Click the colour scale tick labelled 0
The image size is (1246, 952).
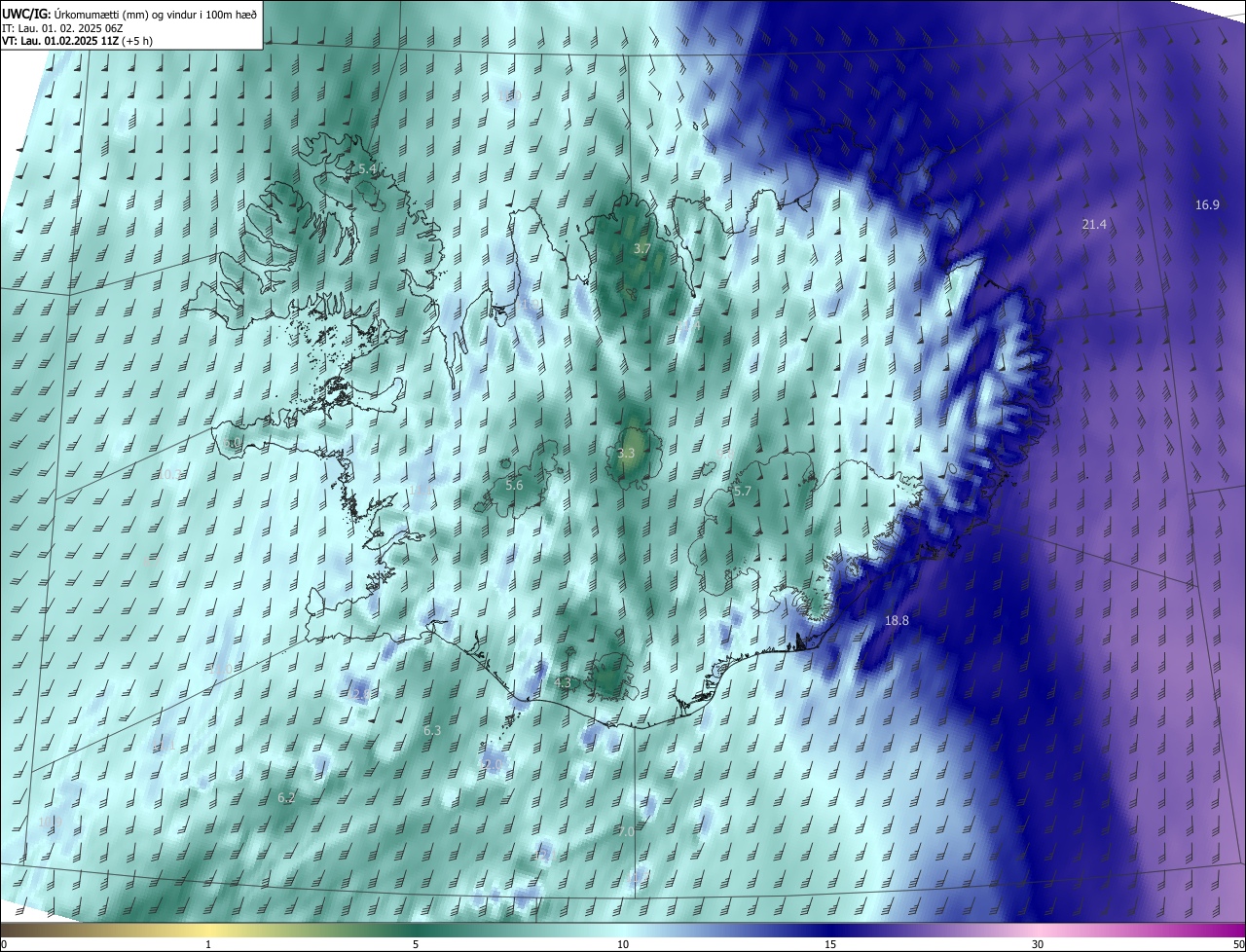click(x=4, y=945)
